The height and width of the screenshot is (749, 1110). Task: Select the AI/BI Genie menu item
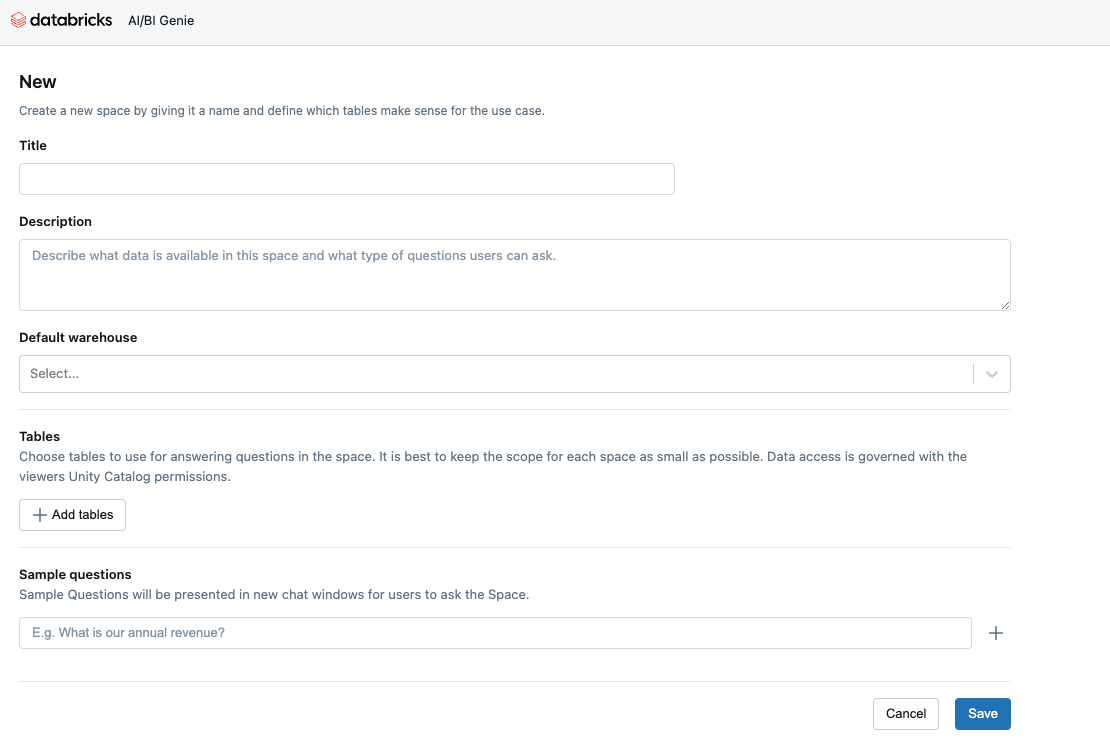(161, 20)
